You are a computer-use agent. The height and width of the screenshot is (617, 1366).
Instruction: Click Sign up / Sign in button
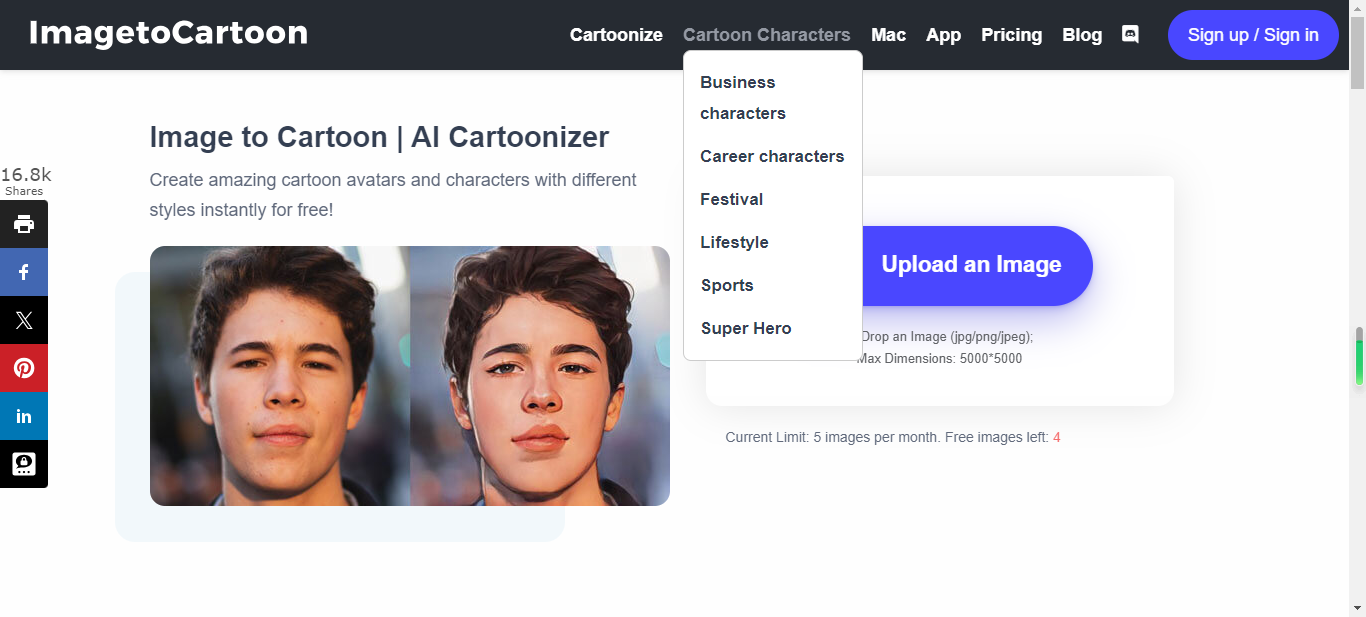1253,35
